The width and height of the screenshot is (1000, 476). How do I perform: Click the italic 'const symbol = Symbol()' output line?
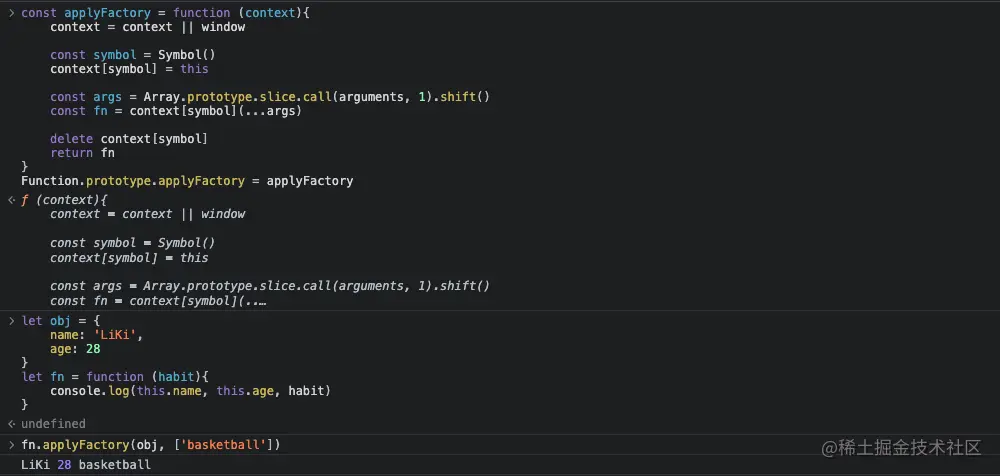(133, 242)
